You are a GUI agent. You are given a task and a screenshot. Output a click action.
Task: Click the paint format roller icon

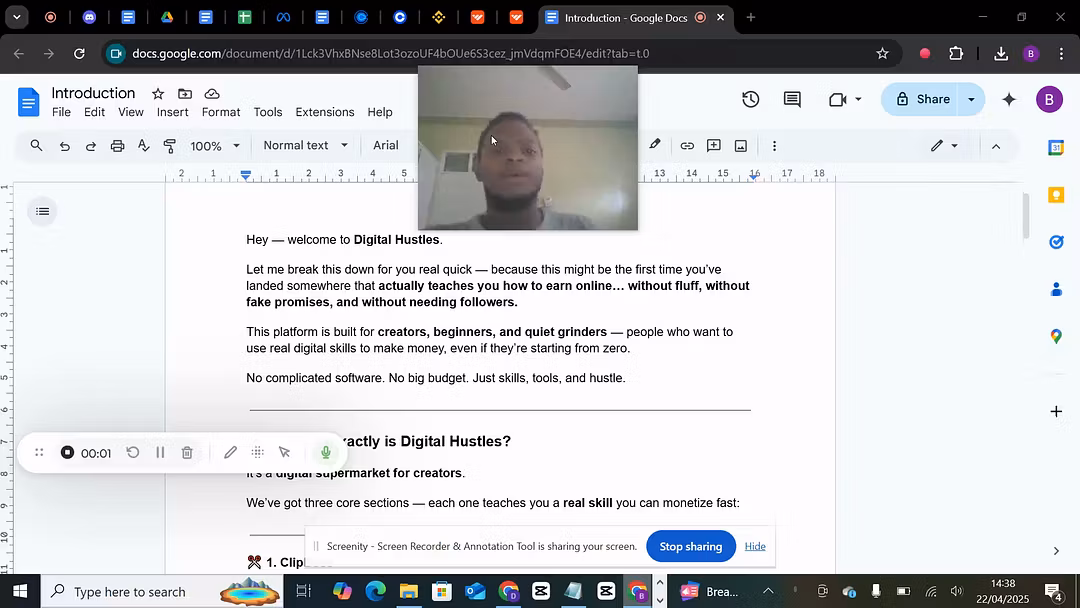coord(170,146)
